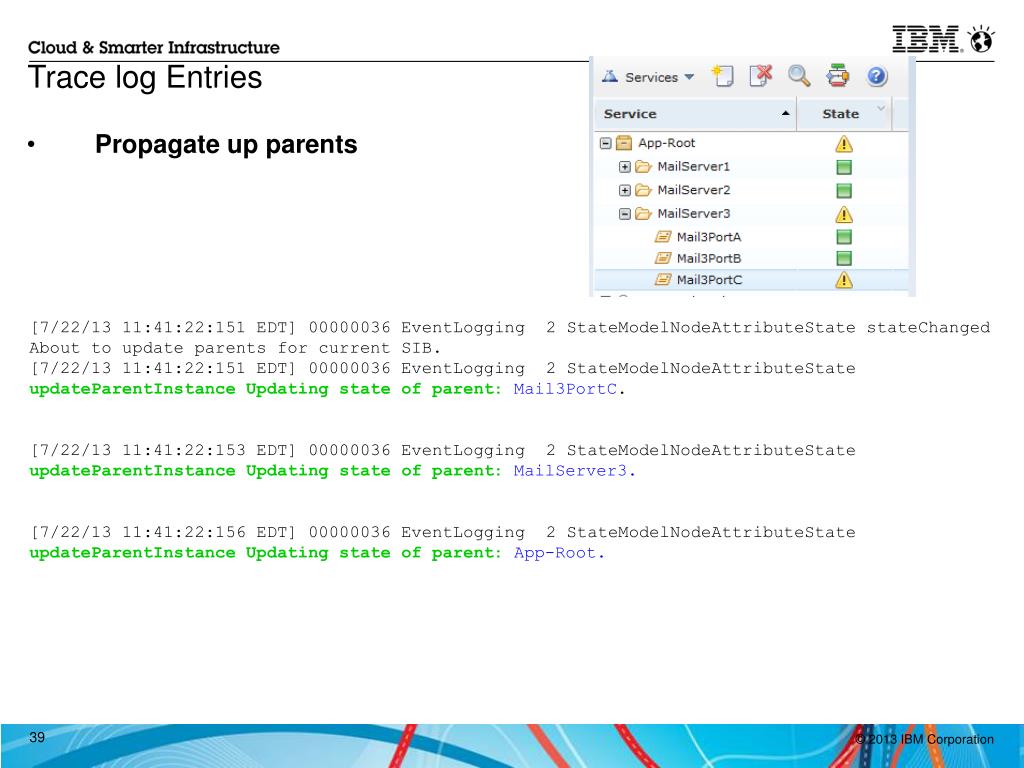
Task: Click Mail3PortA's green state icon
Action: 844,236
